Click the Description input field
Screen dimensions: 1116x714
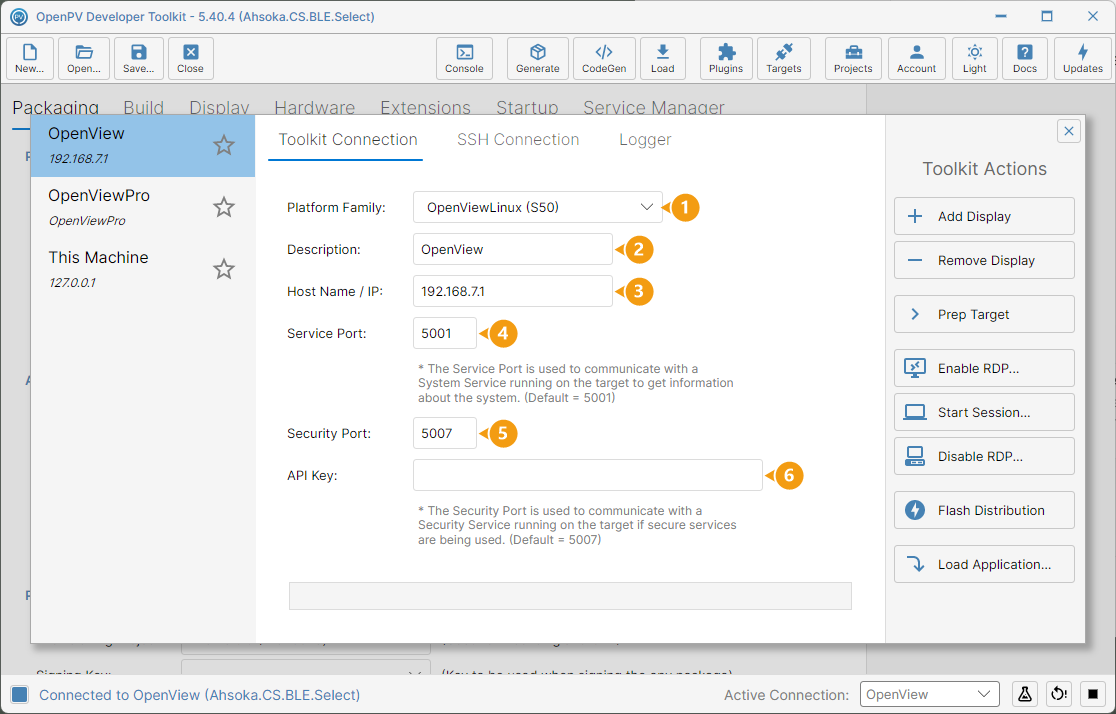(512, 249)
